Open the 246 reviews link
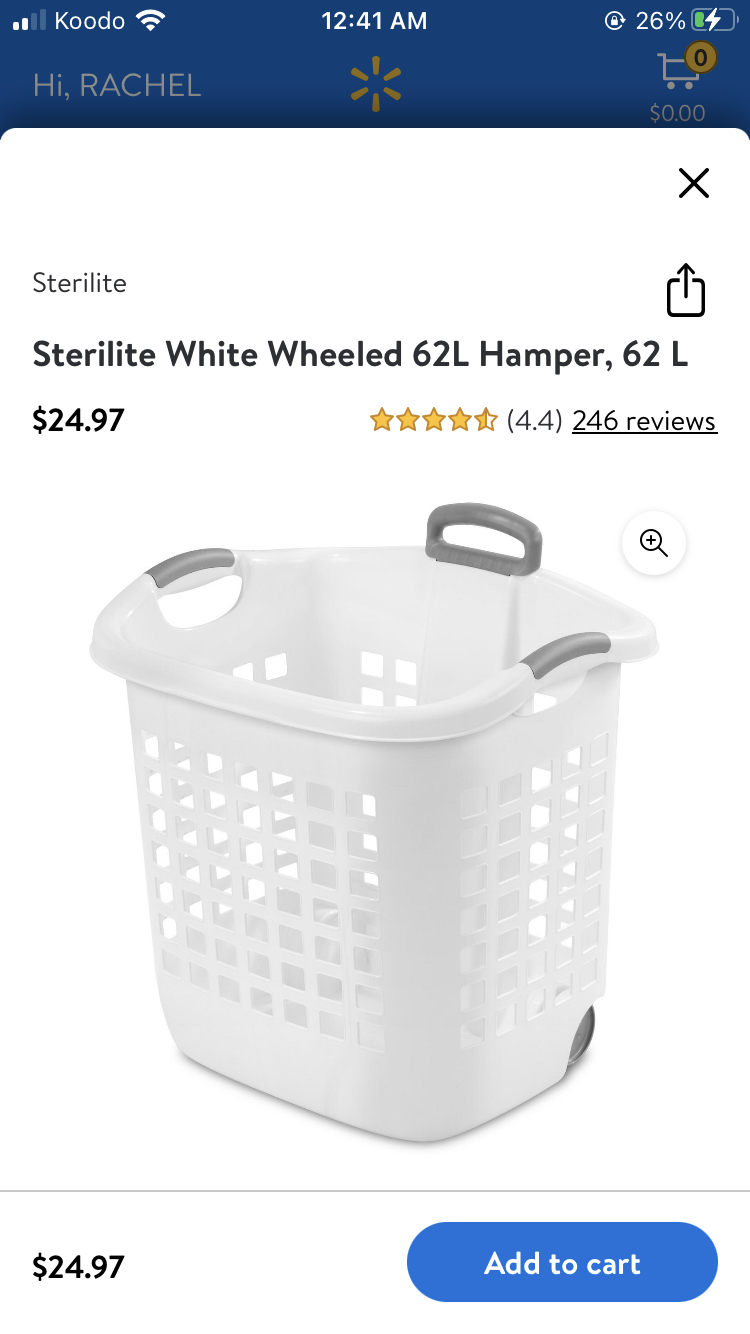 click(x=644, y=421)
